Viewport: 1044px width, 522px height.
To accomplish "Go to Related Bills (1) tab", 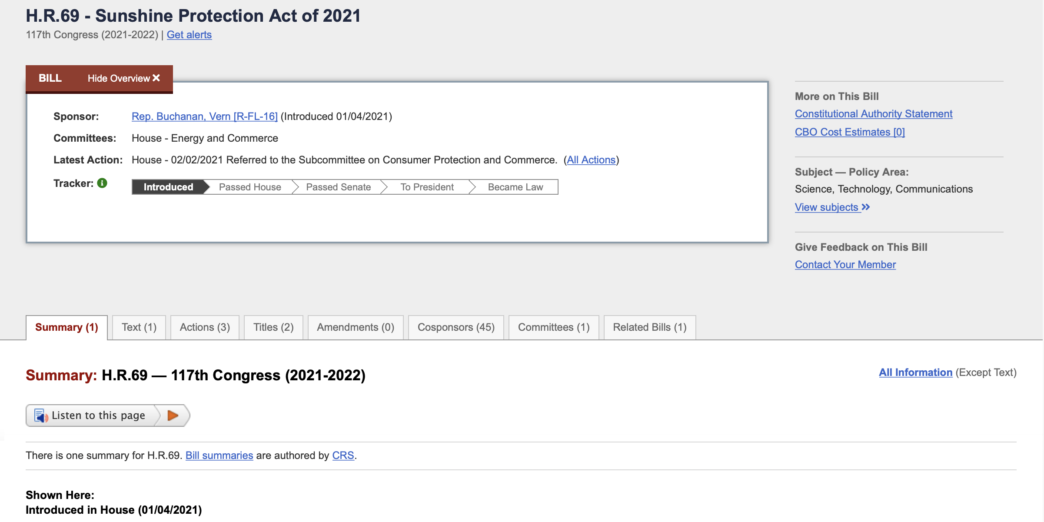I will (649, 327).
